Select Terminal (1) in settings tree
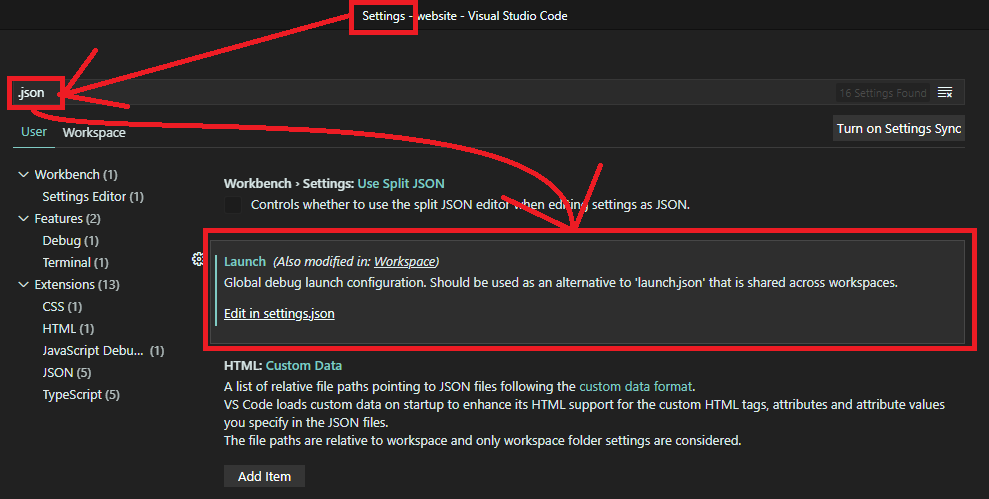The width and height of the screenshot is (989, 499). (x=75, y=262)
